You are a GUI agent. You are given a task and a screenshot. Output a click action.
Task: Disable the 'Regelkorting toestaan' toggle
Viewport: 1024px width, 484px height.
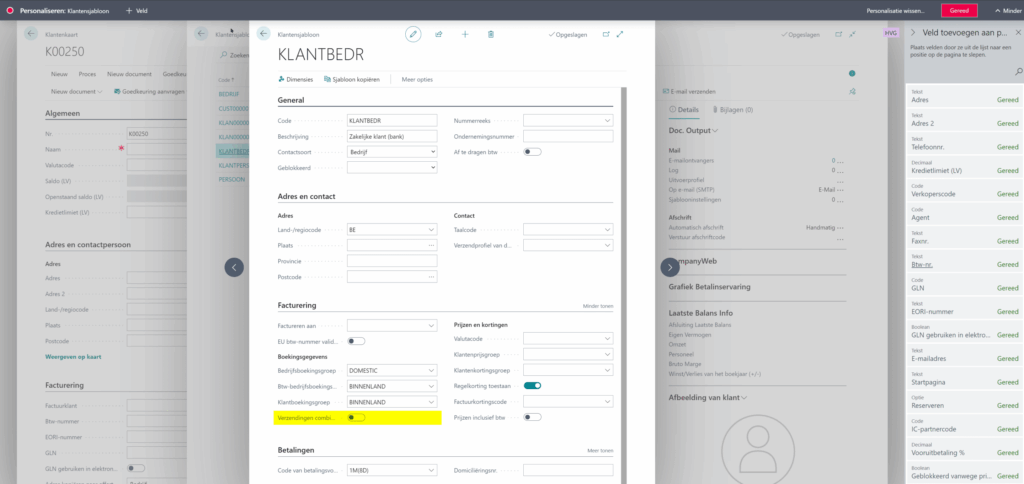click(532, 385)
